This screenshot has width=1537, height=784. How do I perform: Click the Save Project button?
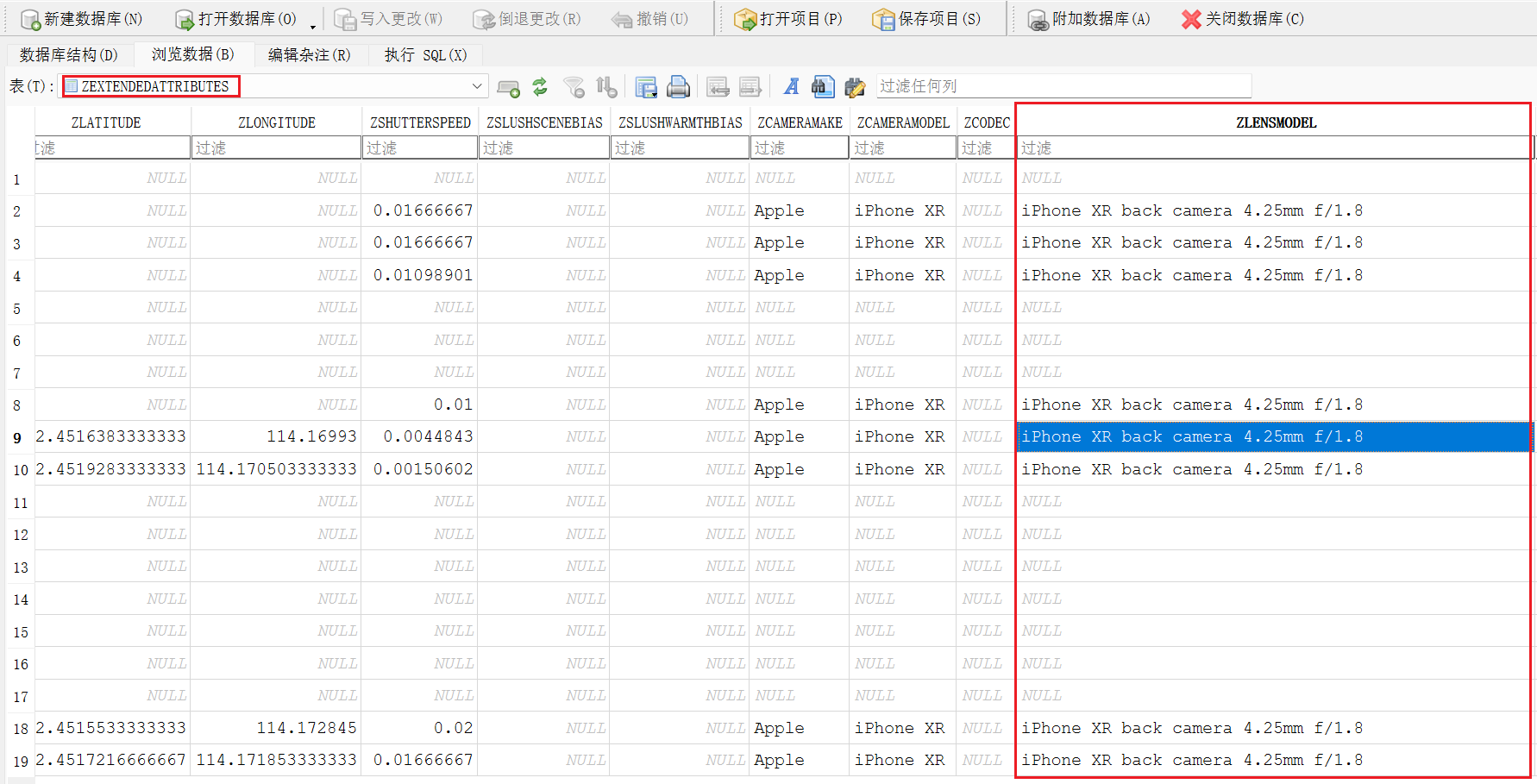click(926, 19)
